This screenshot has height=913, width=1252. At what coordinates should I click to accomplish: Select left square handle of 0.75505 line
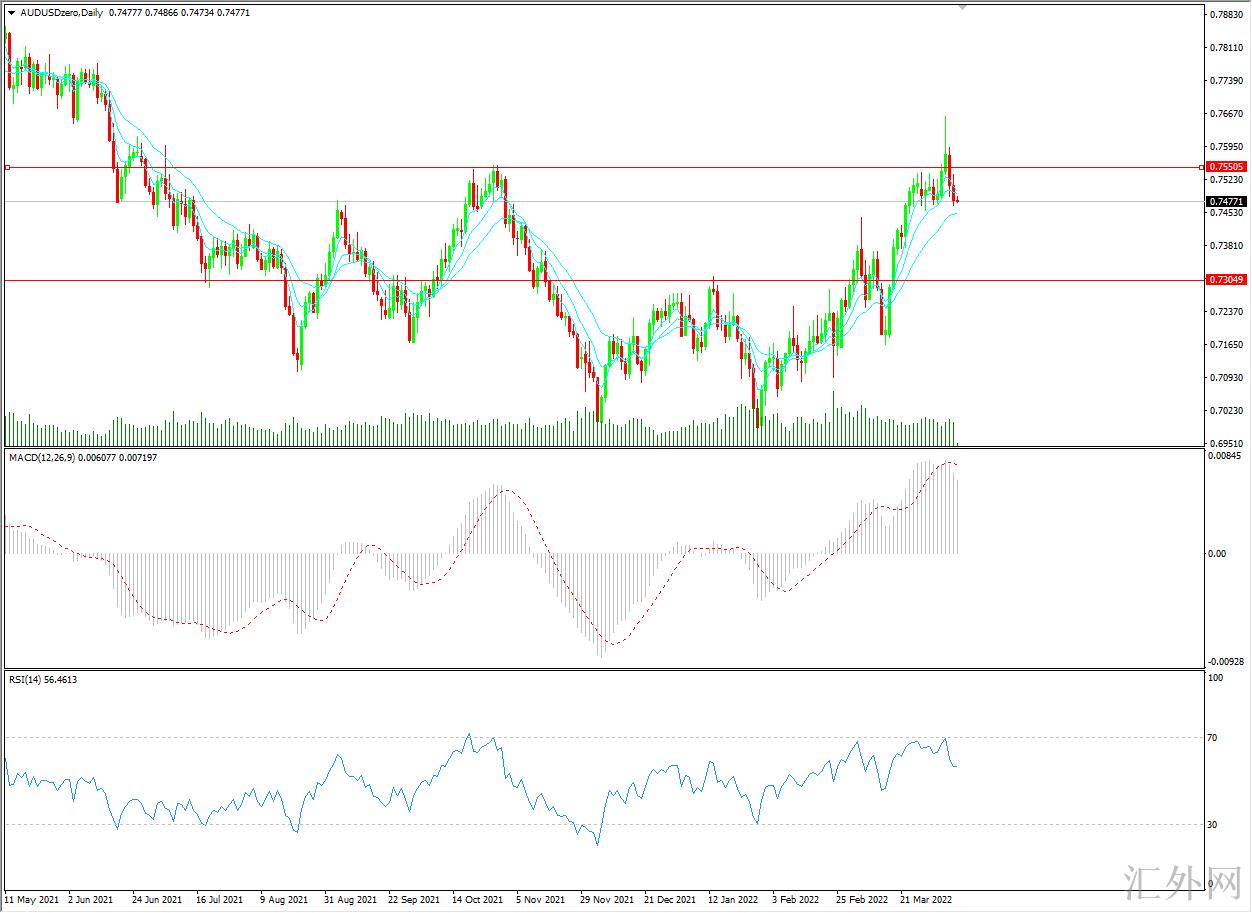click(x=7, y=167)
